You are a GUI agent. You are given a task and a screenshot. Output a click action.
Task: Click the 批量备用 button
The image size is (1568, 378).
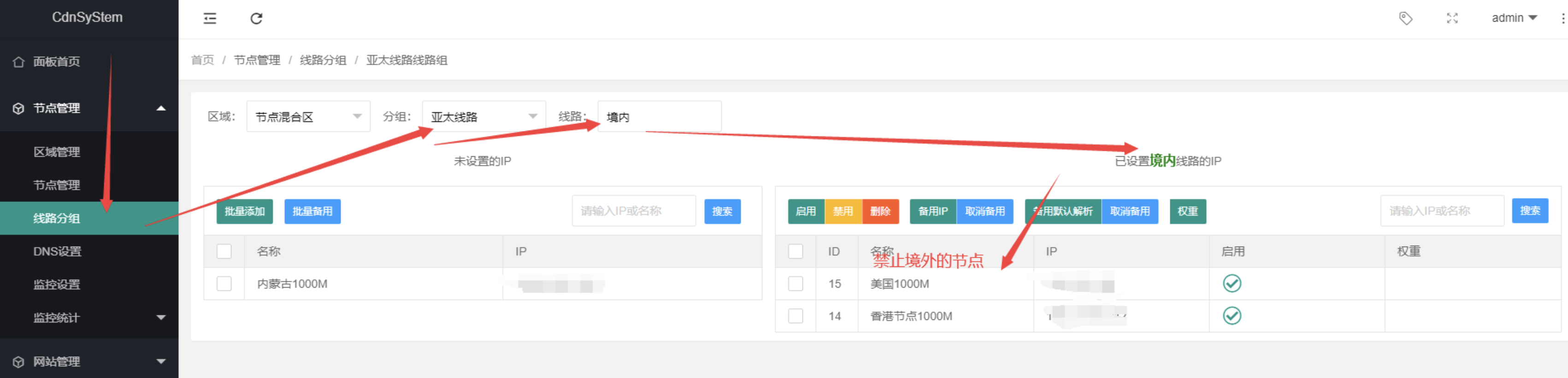coord(312,211)
